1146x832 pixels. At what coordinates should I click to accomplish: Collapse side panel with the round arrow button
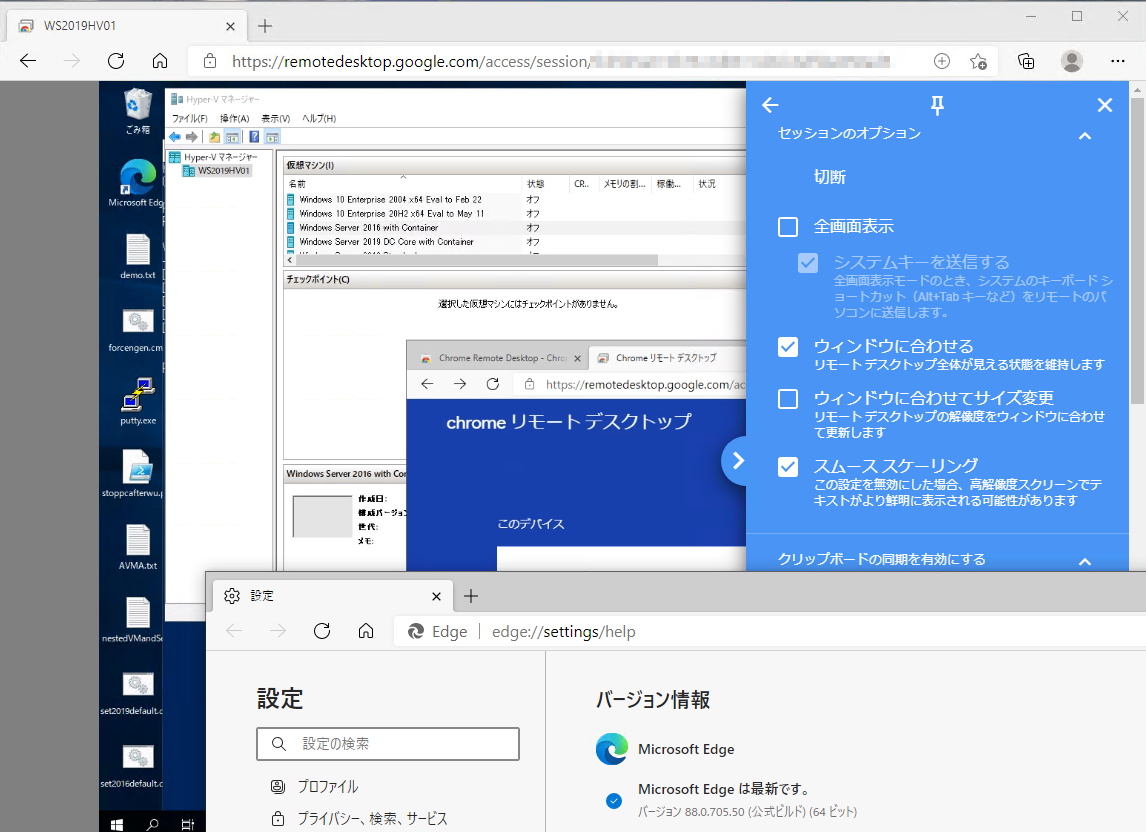point(737,461)
